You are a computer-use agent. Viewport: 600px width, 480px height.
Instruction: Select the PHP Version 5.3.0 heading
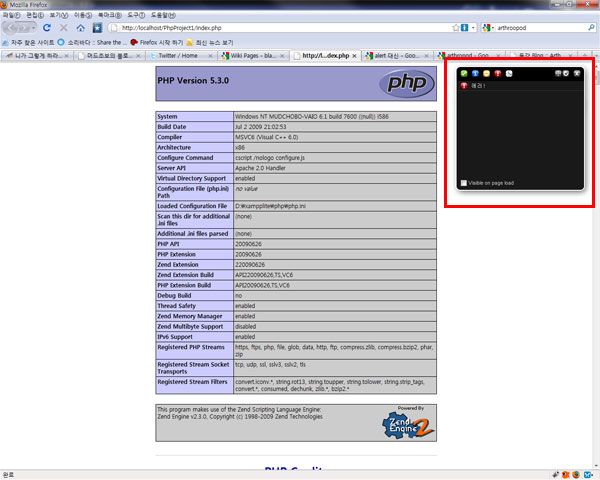click(193, 80)
